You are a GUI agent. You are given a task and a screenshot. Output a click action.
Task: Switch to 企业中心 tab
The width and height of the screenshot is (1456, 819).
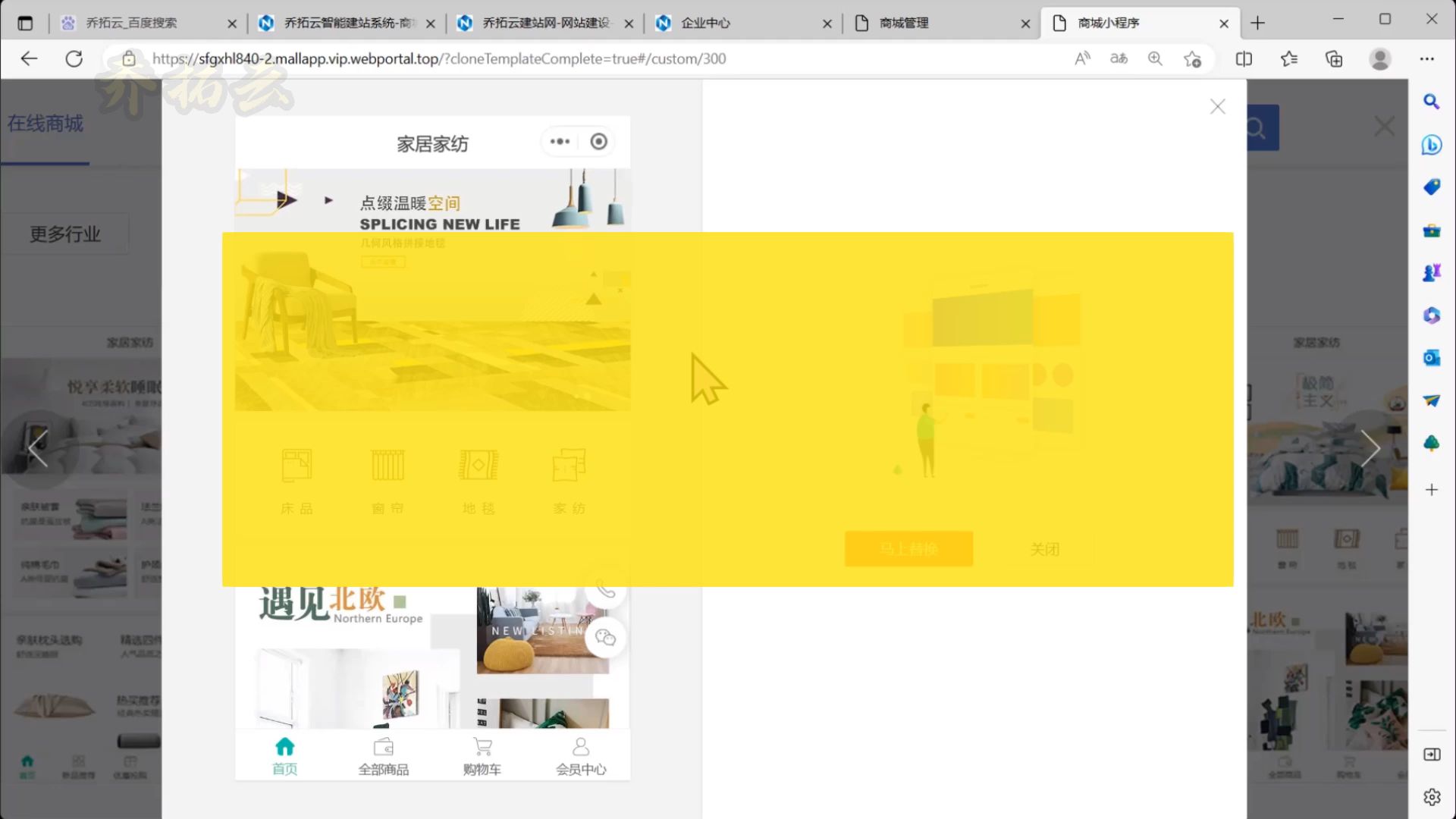[x=745, y=24]
